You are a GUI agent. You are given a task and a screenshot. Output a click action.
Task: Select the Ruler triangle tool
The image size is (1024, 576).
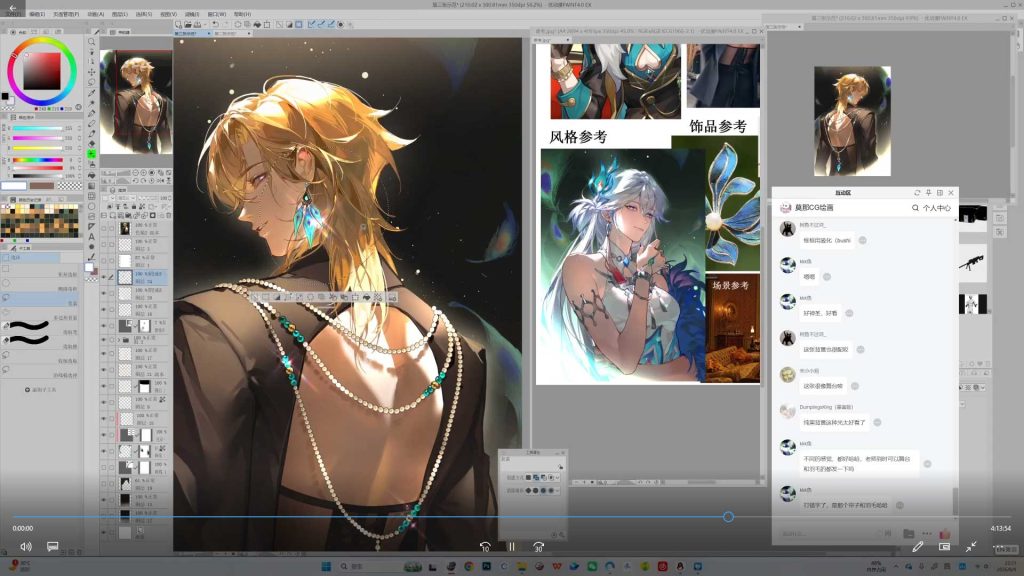(x=91, y=226)
